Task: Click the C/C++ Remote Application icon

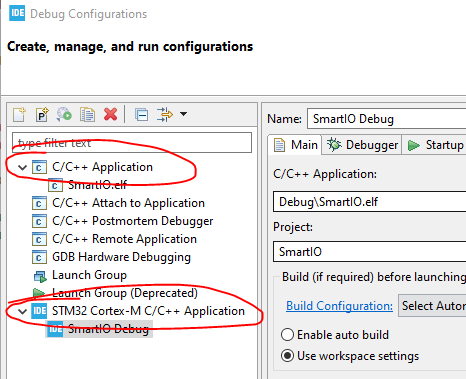Action: coord(39,239)
